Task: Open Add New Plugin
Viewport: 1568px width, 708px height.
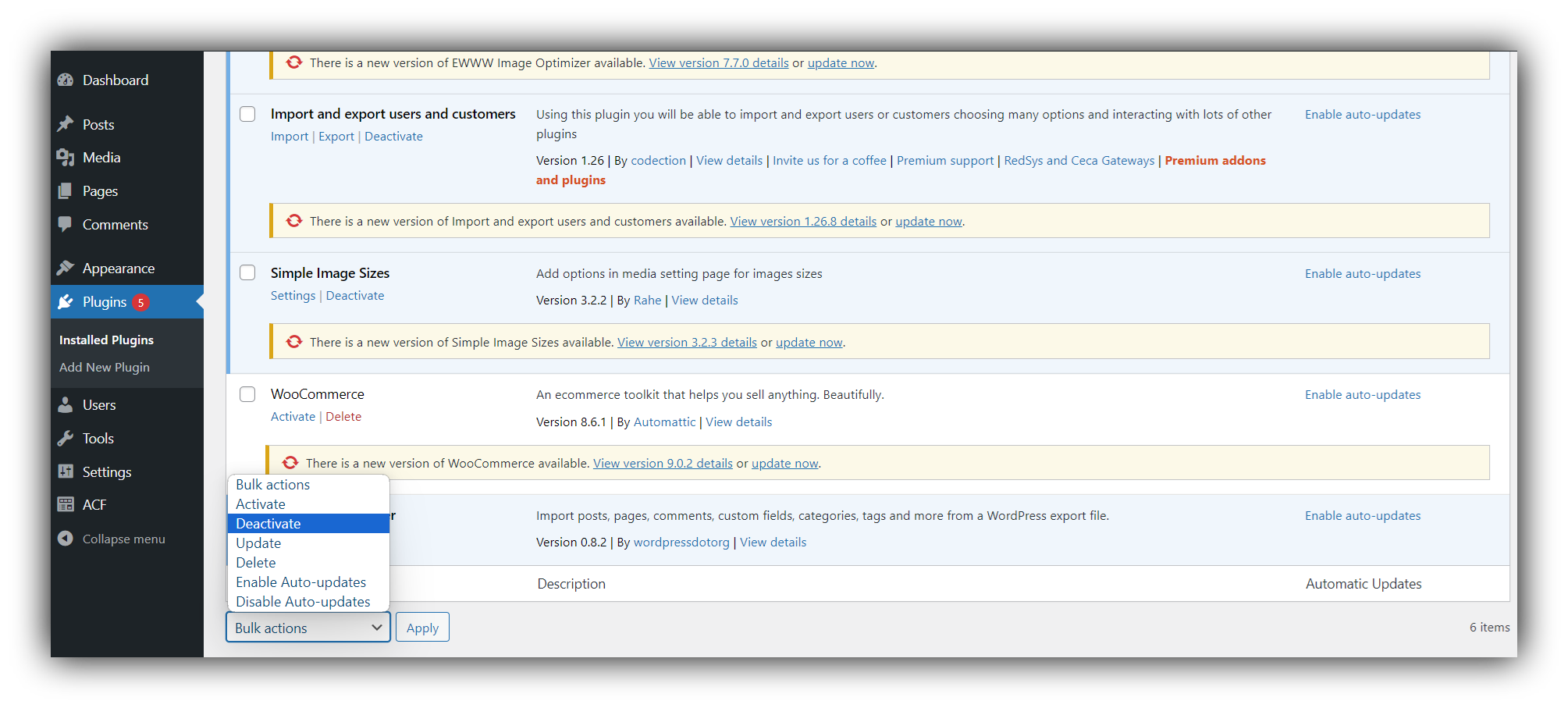Action: click(x=104, y=367)
